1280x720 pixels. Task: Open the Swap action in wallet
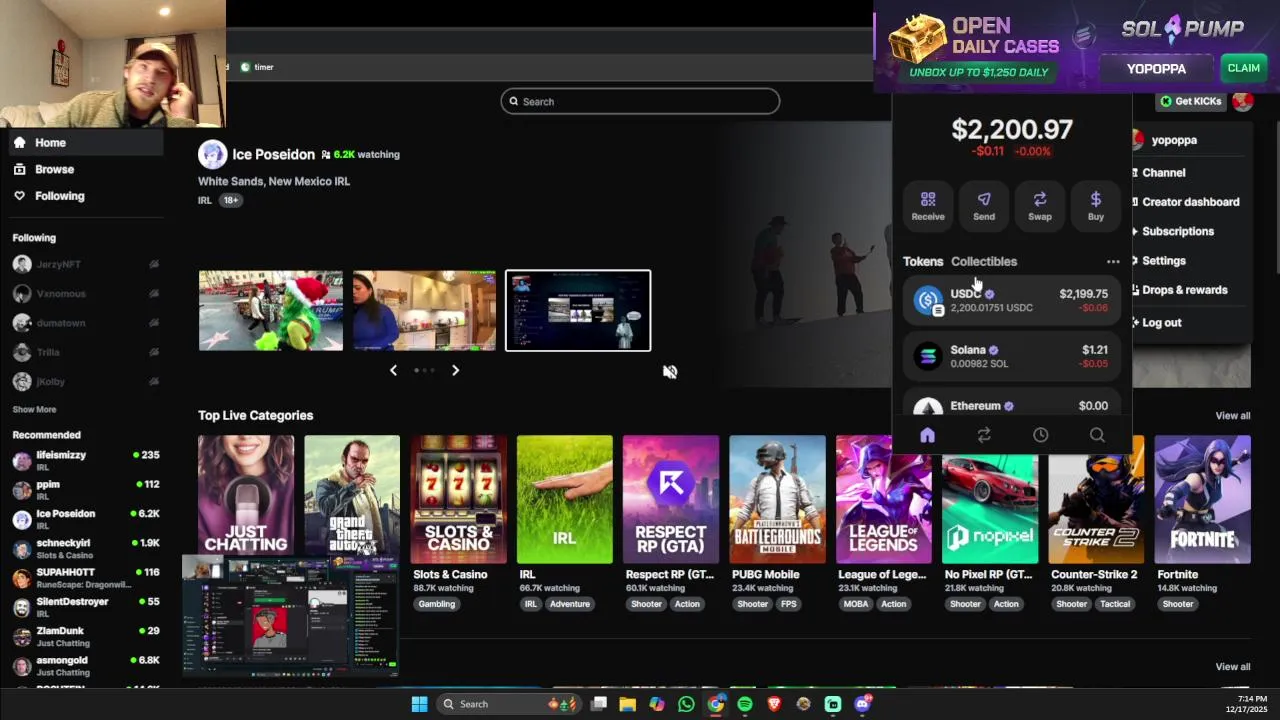pyautogui.click(x=1040, y=205)
